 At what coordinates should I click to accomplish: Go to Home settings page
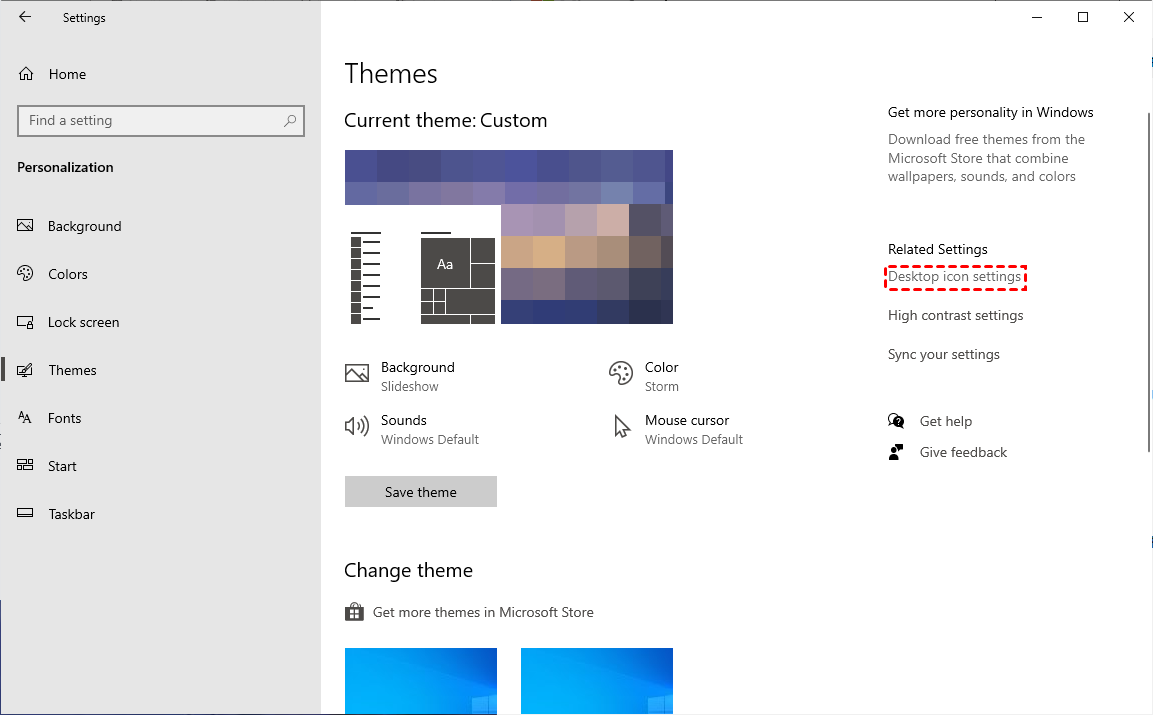66,74
